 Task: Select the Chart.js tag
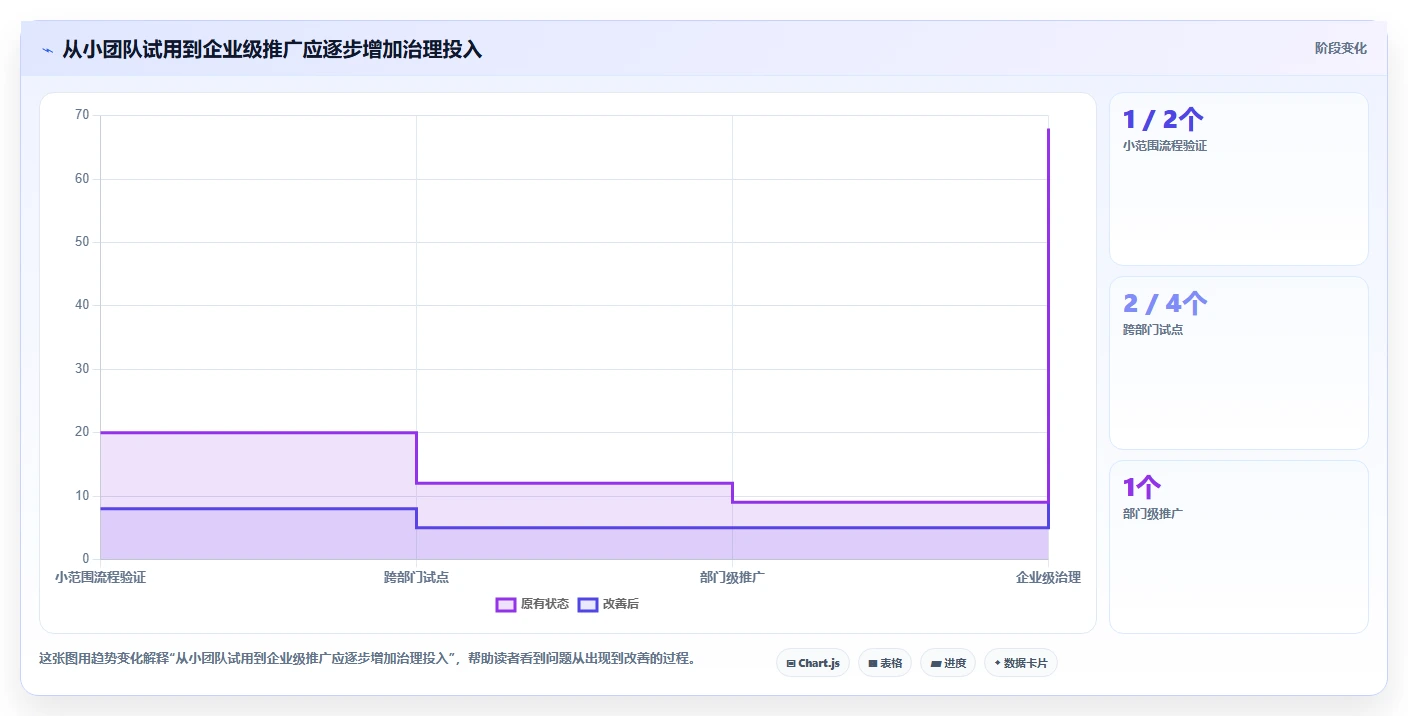(813, 663)
